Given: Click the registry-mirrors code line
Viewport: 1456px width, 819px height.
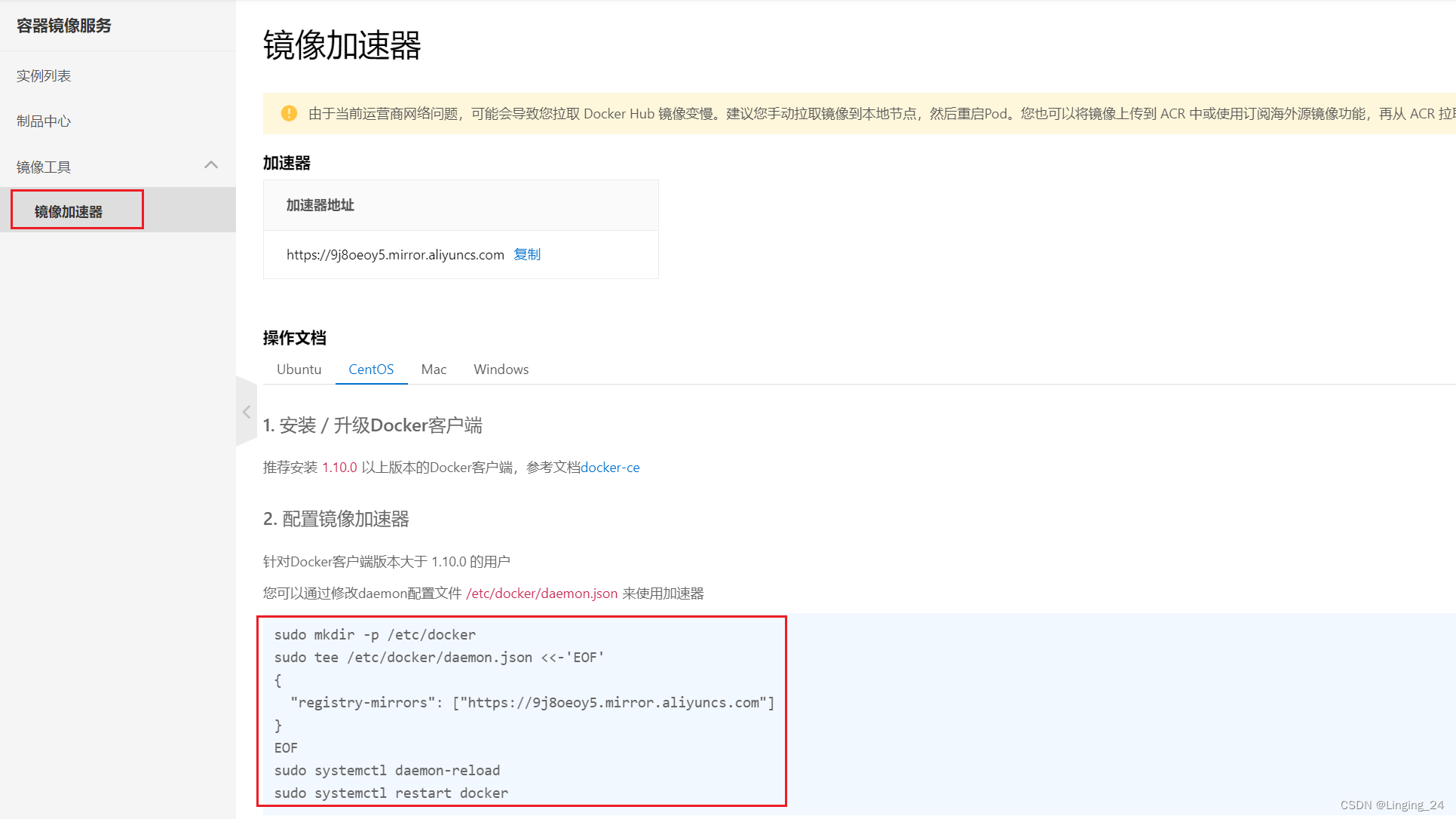Looking at the screenshot, I should (532, 702).
